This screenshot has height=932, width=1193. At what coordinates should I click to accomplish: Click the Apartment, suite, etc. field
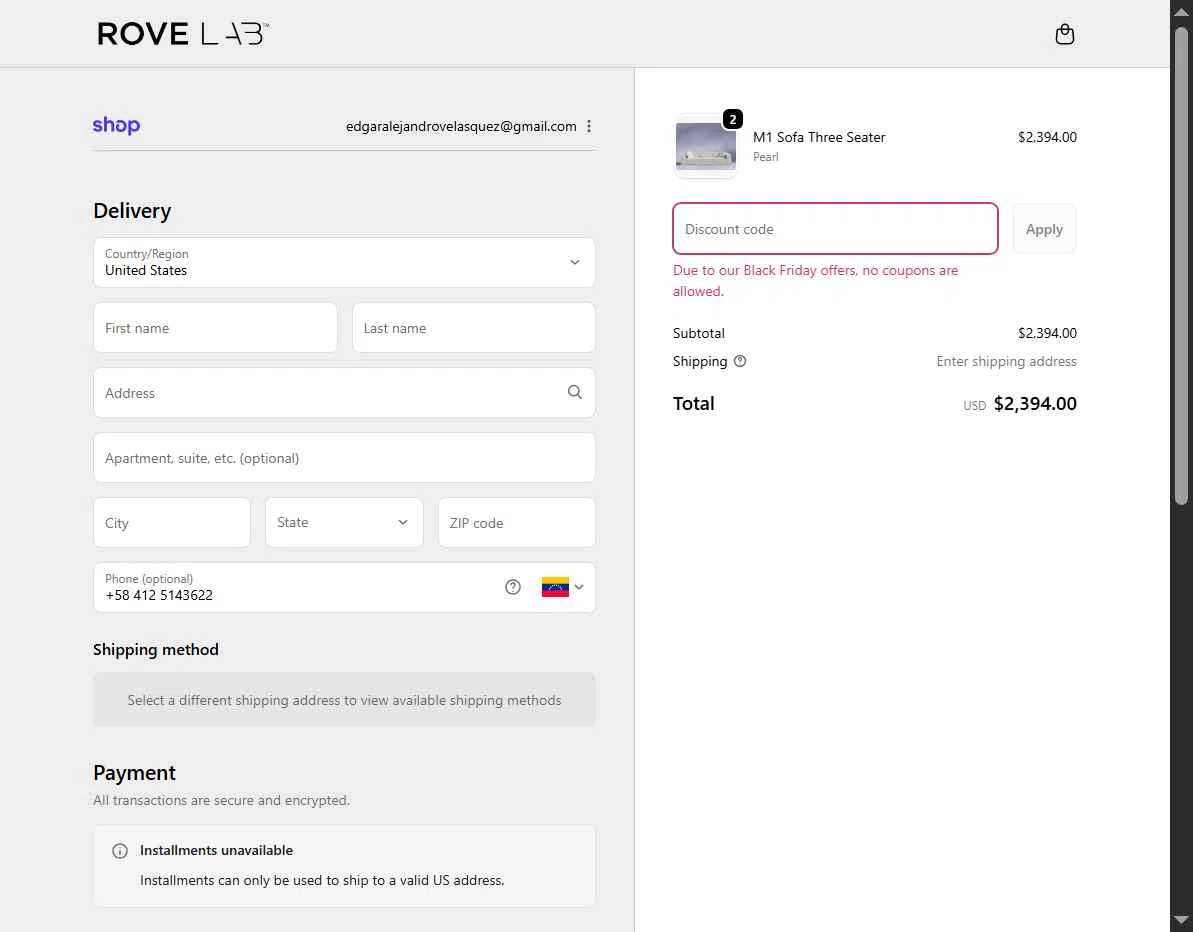pyautogui.click(x=344, y=458)
